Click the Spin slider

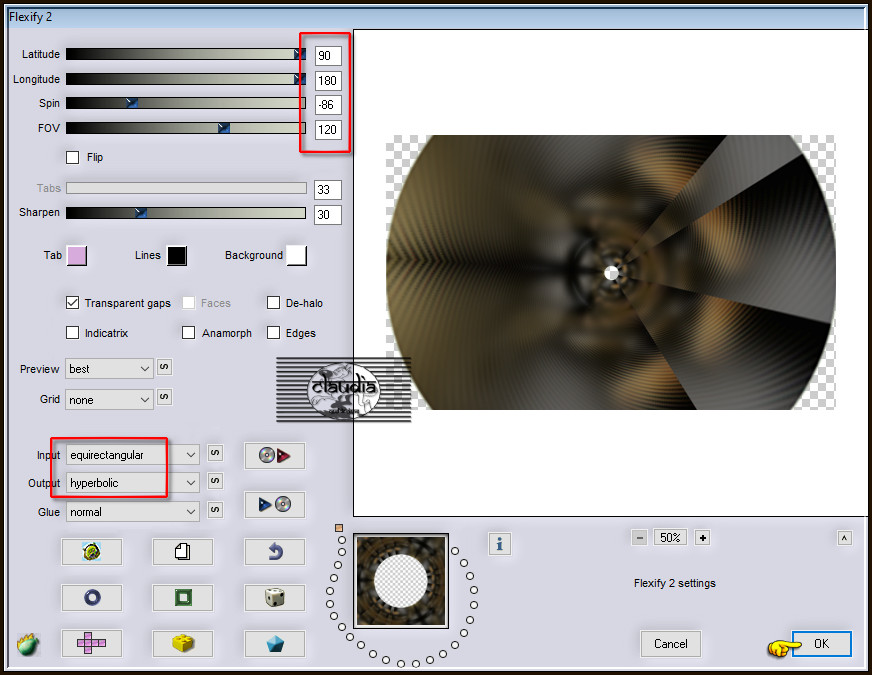pos(186,103)
